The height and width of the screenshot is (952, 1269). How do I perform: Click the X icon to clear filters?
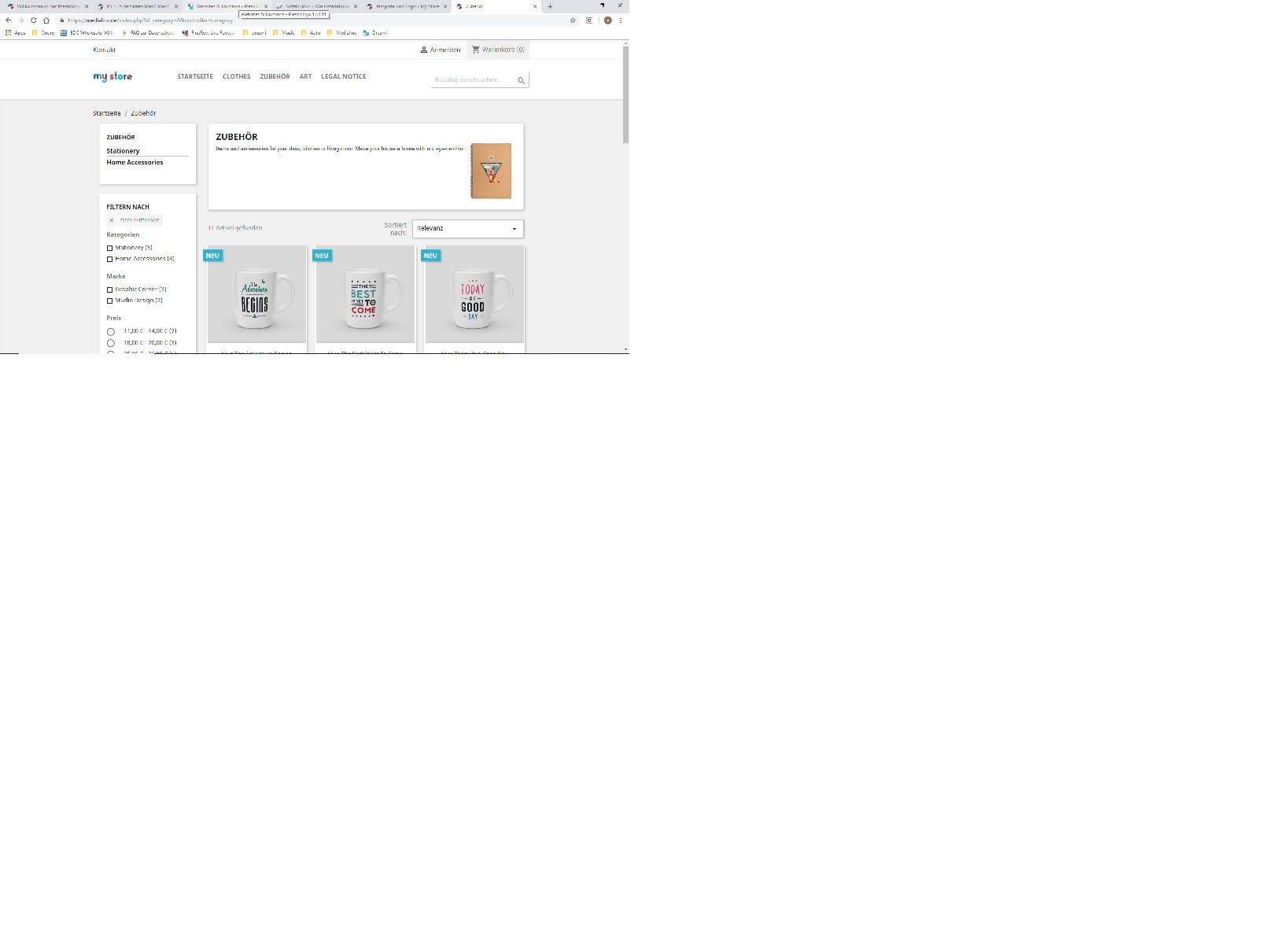coord(112,220)
